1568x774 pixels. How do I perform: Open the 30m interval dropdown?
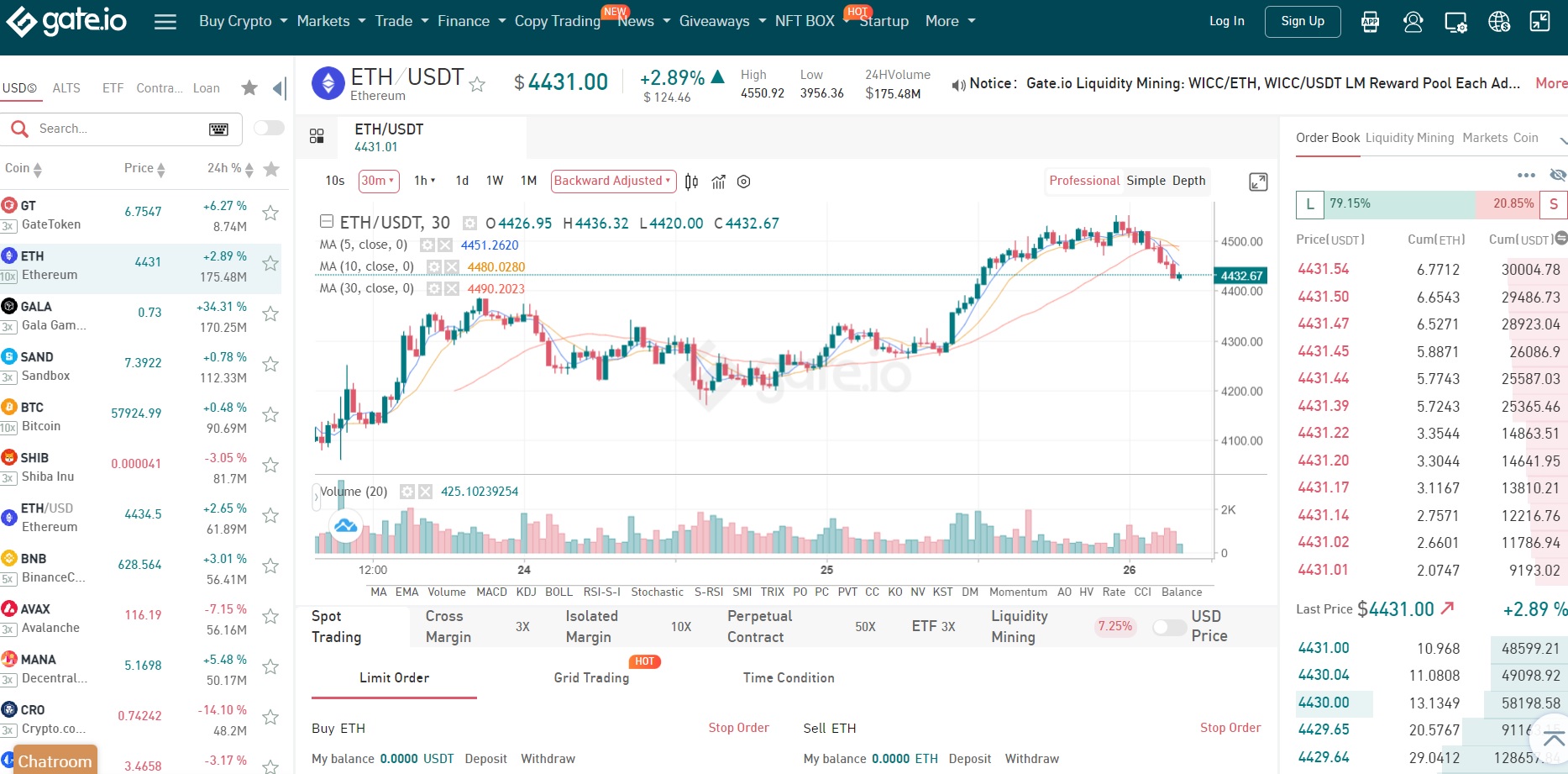click(x=379, y=181)
